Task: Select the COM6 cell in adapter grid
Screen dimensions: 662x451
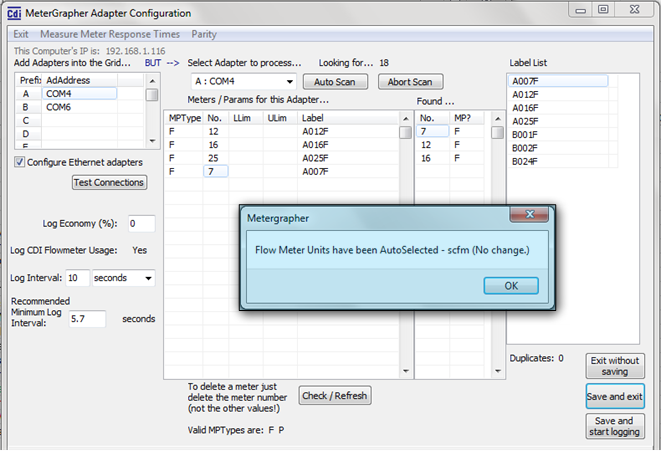Action: [x=79, y=107]
